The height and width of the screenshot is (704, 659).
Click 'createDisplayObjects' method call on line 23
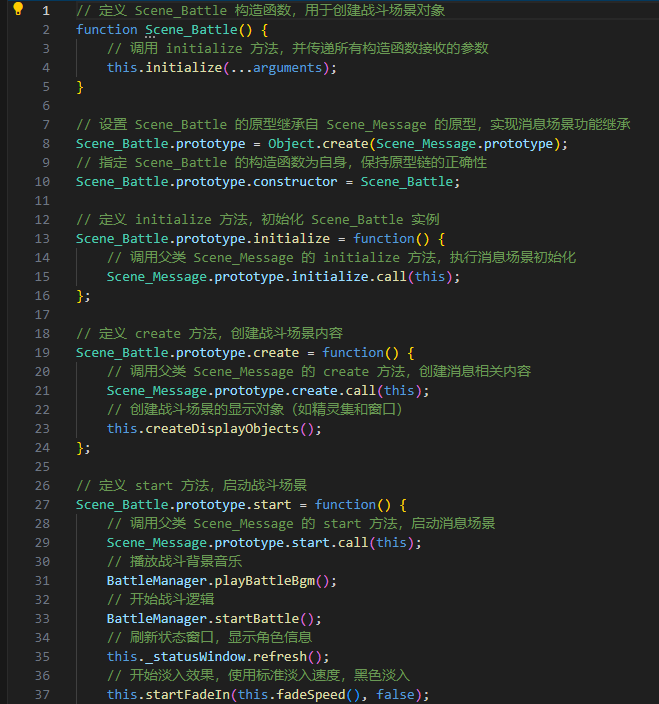(222, 429)
